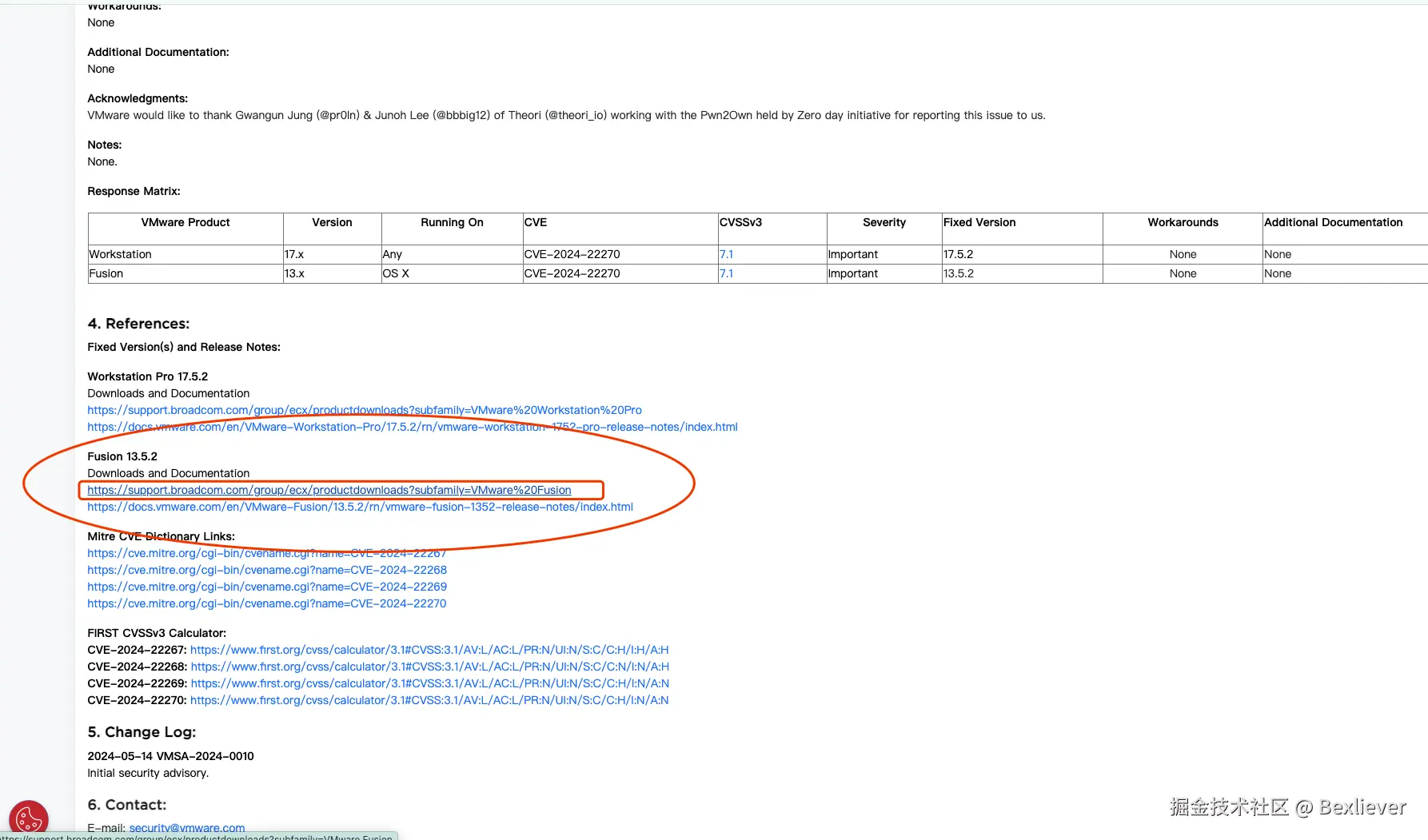The height and width of the screenshot is (840, 1428).
Task: Click the security@vmware.com email link
Action: click(187, 828)
